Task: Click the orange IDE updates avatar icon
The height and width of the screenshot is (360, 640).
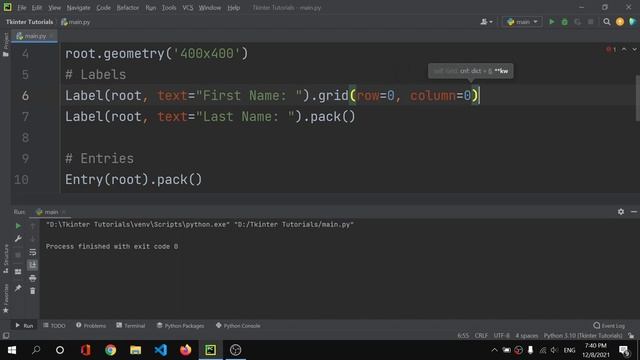Action: click(x=620, y=22)
